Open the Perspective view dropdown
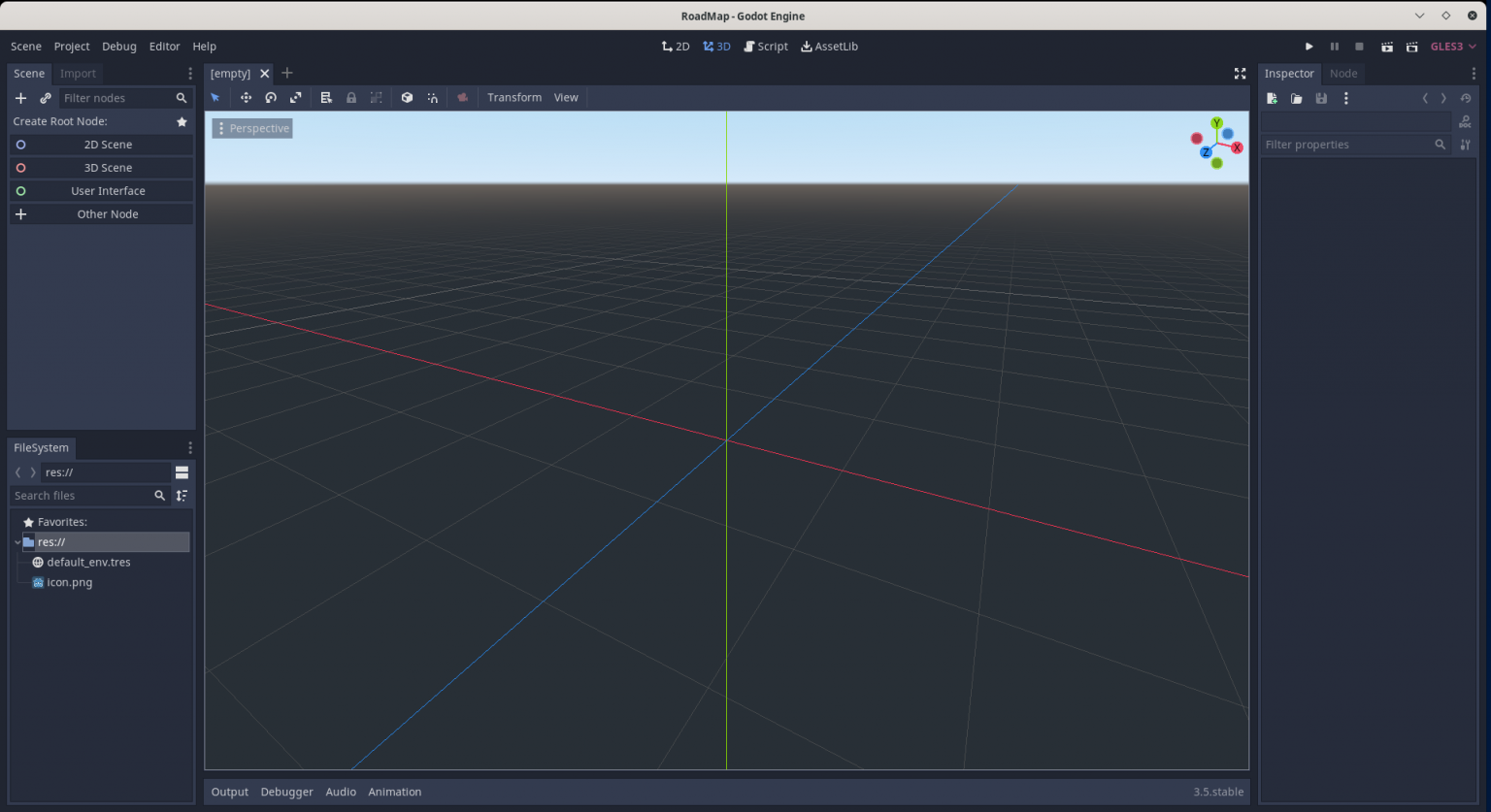The image size is (1491, 812). (x=251, y=127)
